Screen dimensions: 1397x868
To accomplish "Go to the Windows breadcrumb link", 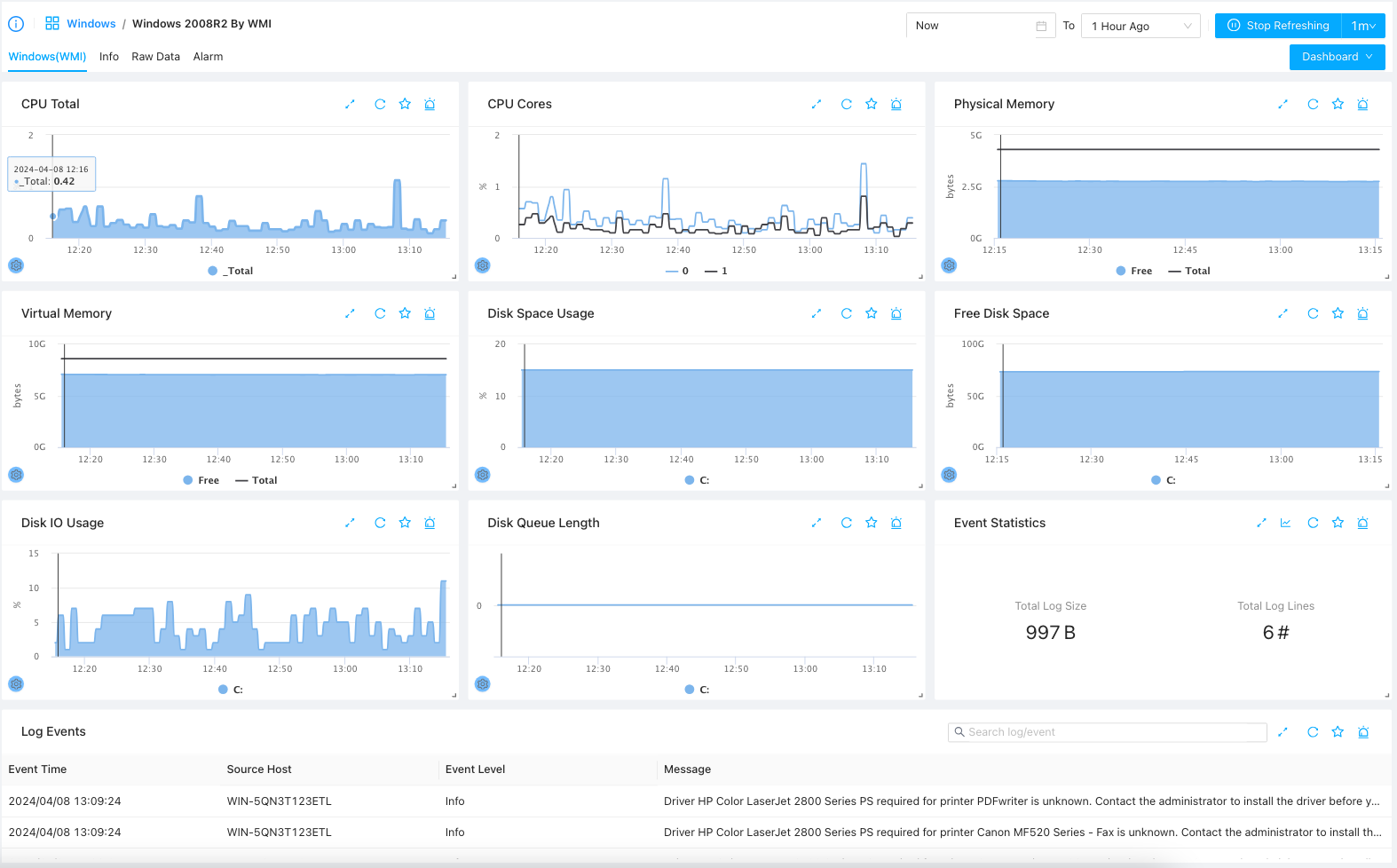I will [91, 24].
